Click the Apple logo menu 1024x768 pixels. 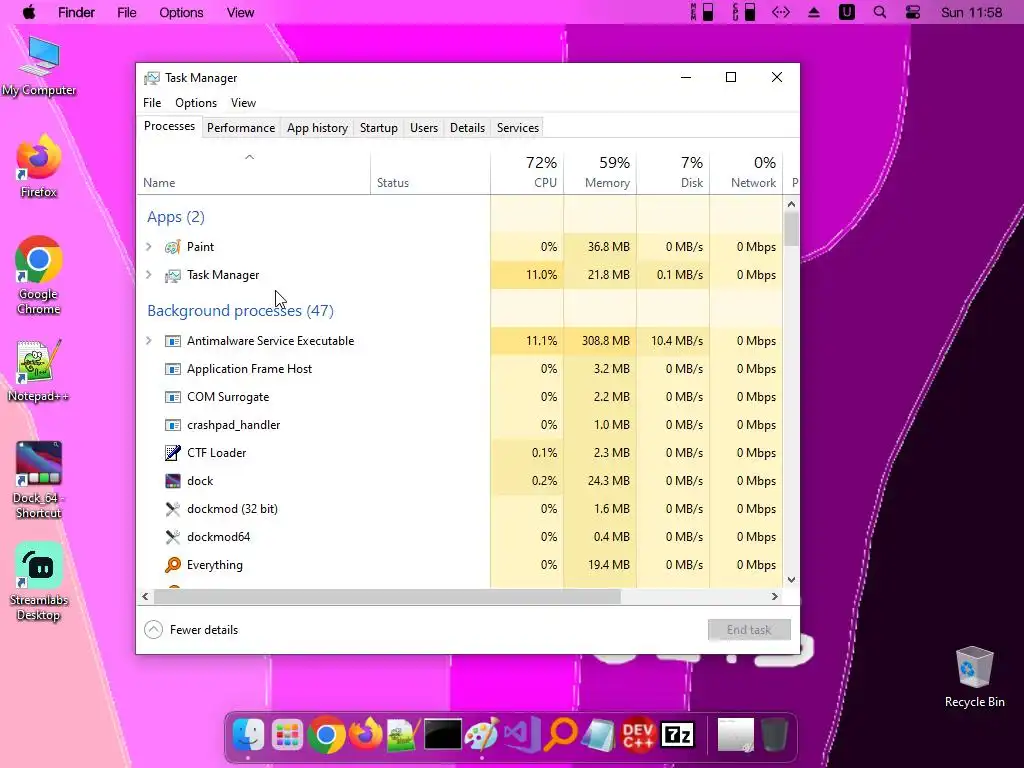29,12
